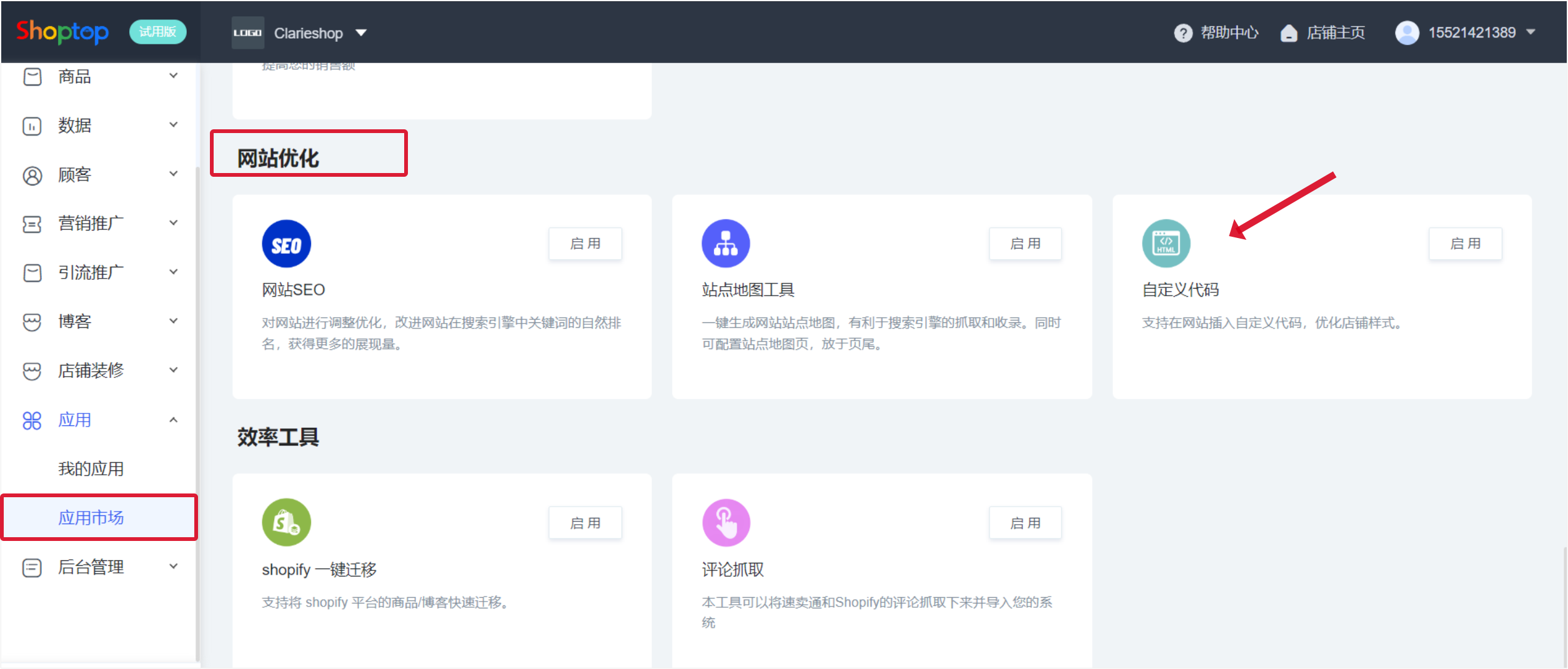
Task: Enable the 站点地图工具 app
Action: click(x=1025, y=244)
